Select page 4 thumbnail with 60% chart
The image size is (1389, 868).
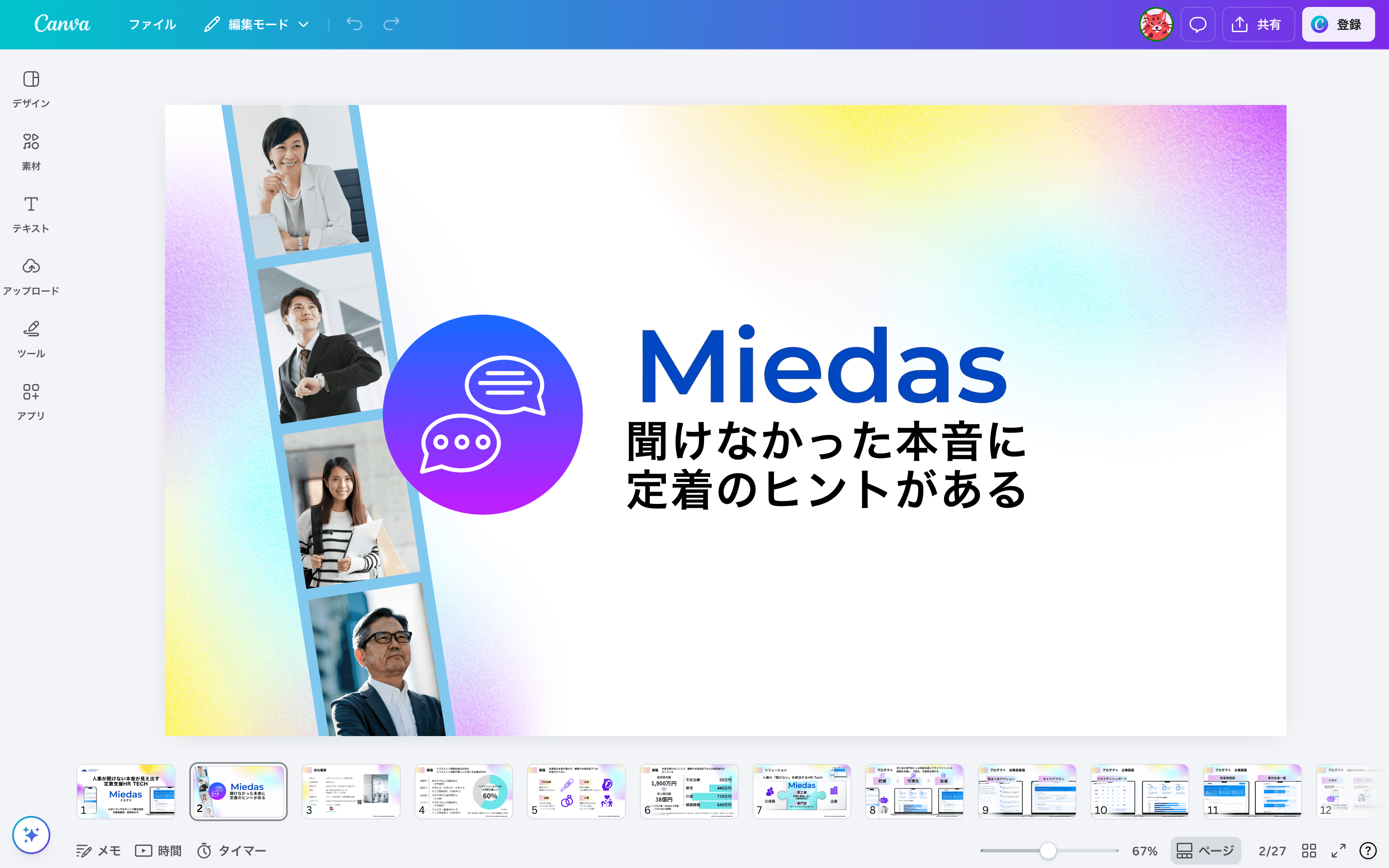pyautogui.click(x=463, y=790)
